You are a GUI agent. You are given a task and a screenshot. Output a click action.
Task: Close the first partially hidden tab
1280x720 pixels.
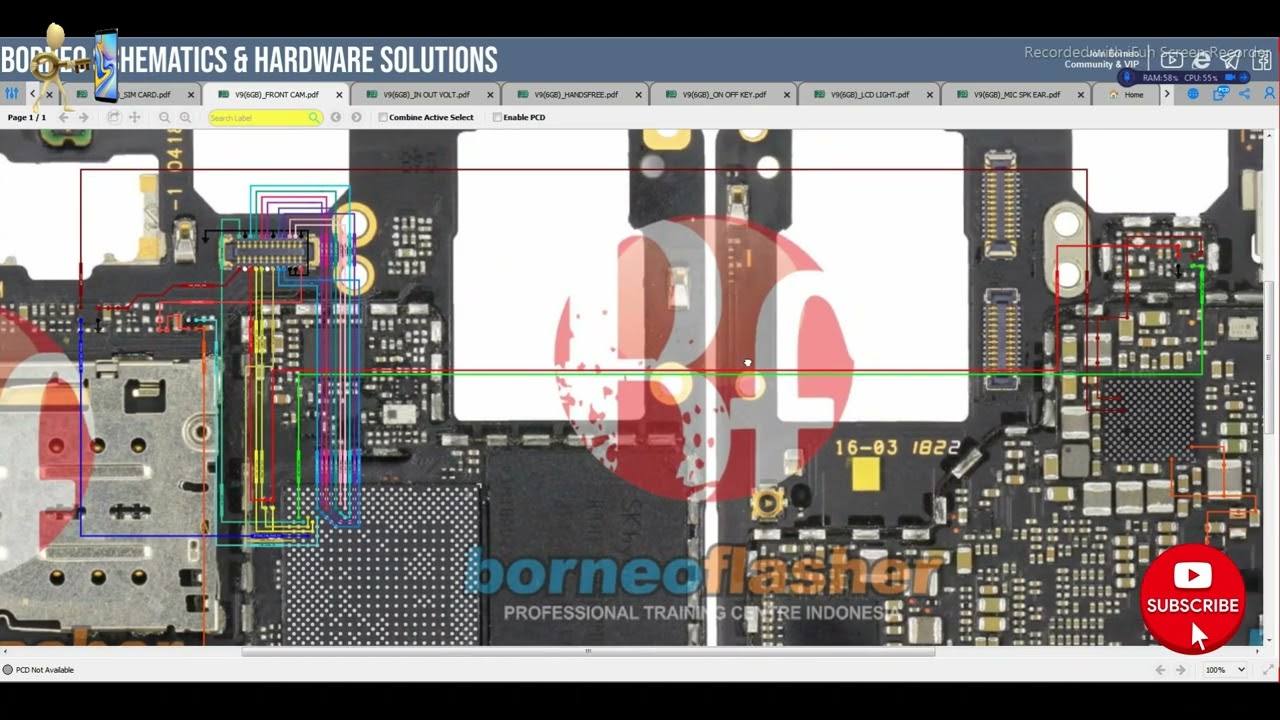49,95
